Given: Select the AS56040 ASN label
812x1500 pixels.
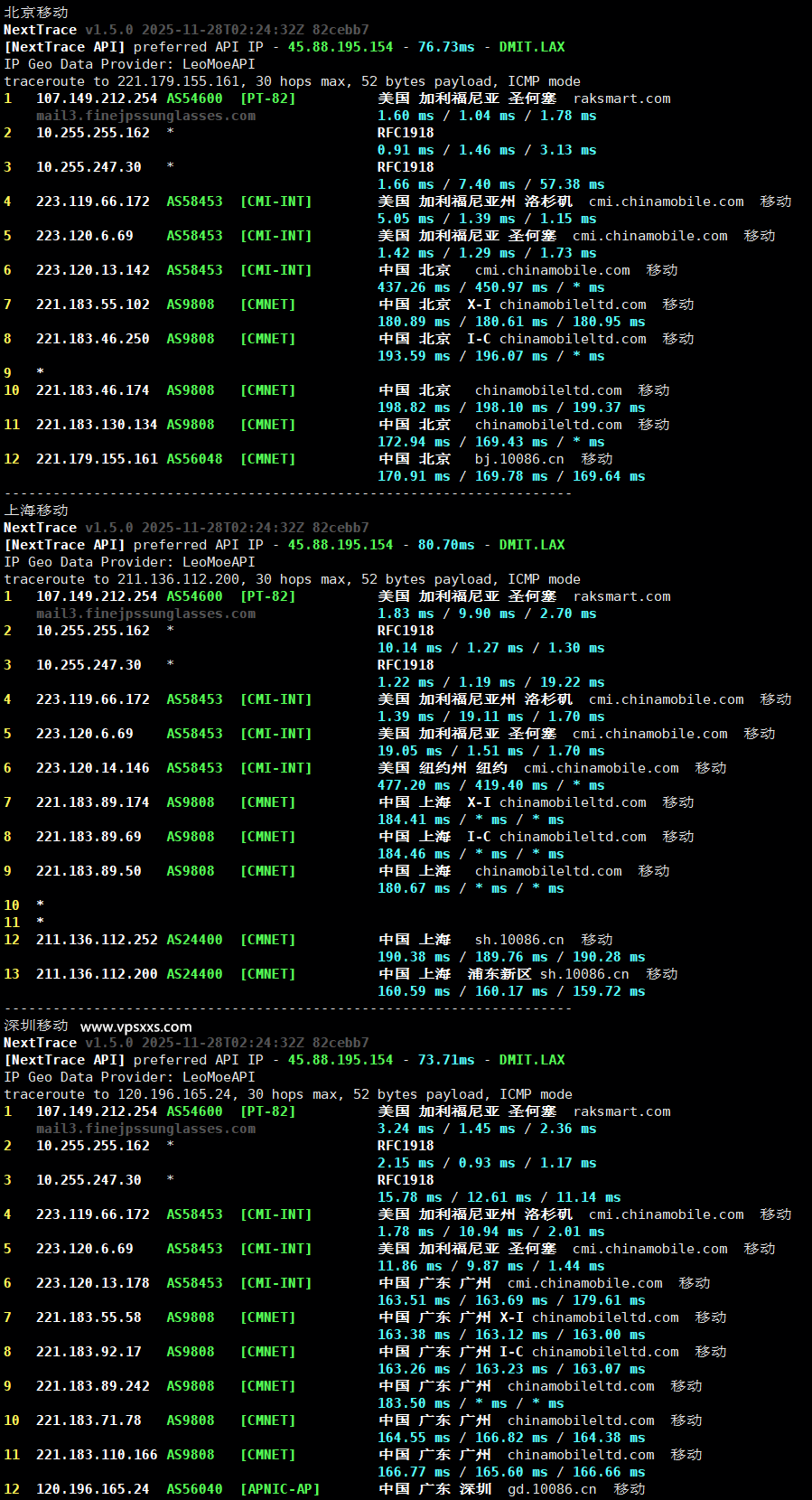Looking at the screenshot, I should [194, 1489].
